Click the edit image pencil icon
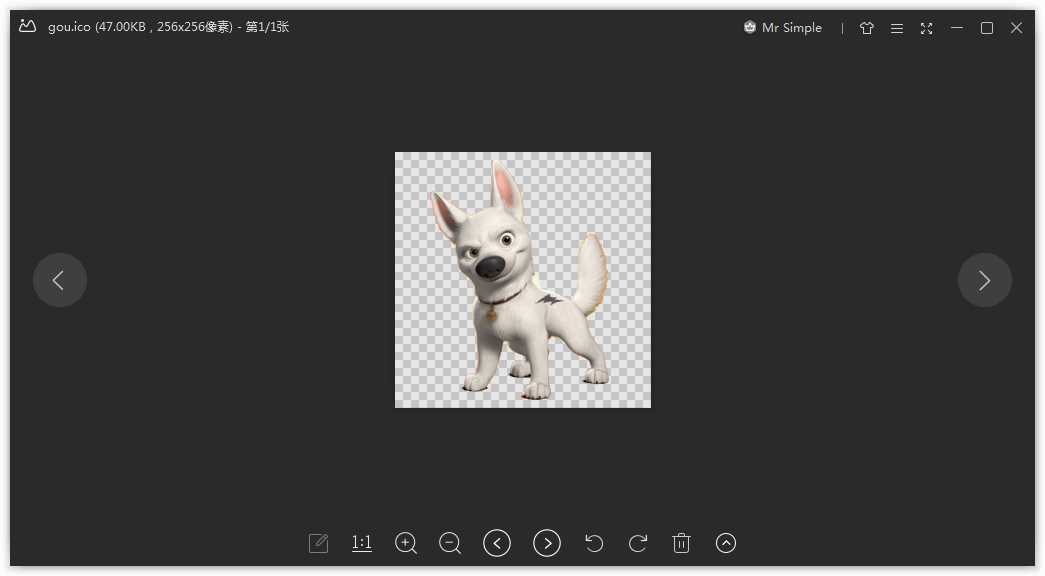The image size is (1045, 576). pyautogui.click(x=319, y=543)
